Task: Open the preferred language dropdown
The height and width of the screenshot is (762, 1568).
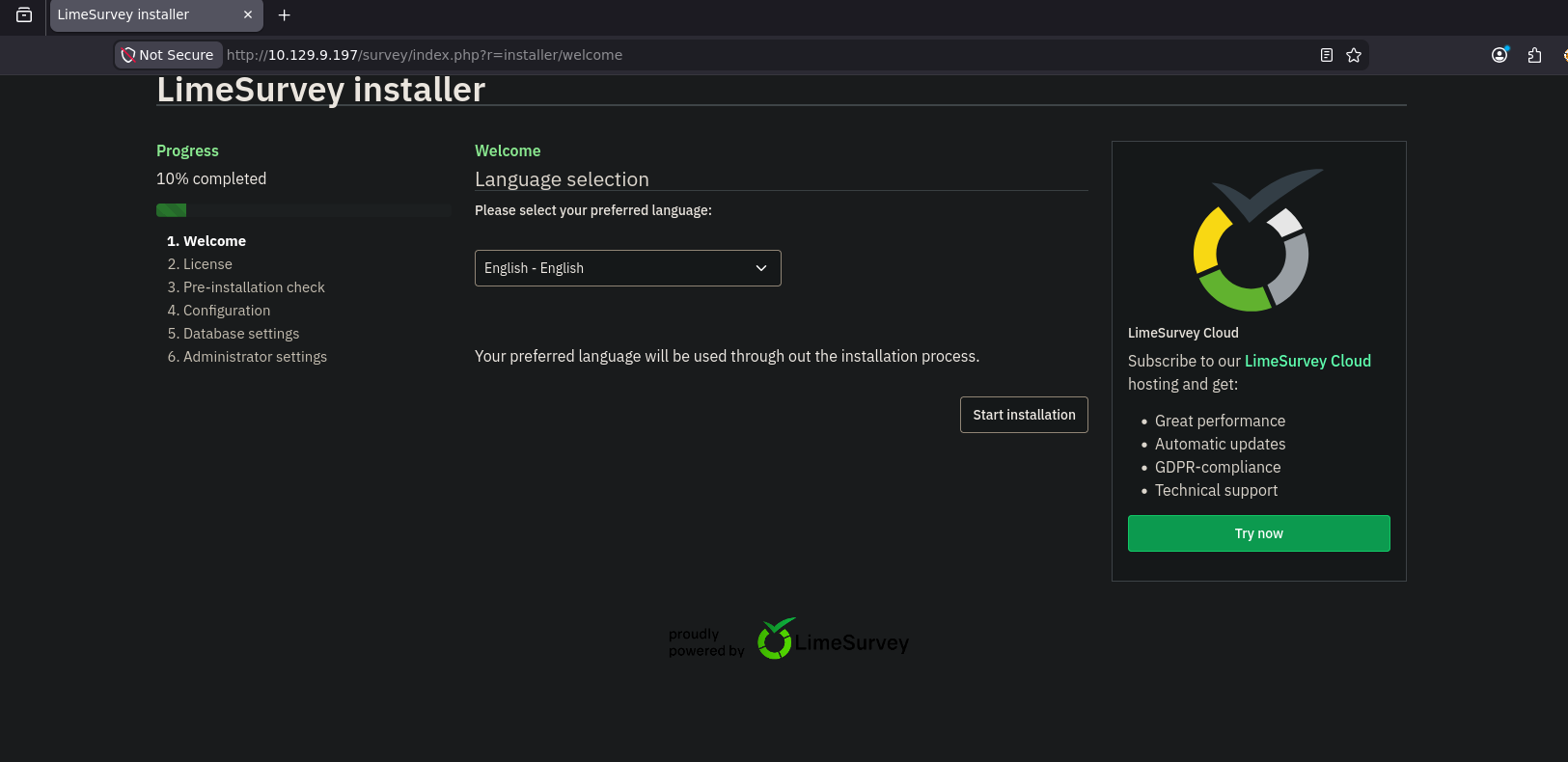Action: [627, 268]
